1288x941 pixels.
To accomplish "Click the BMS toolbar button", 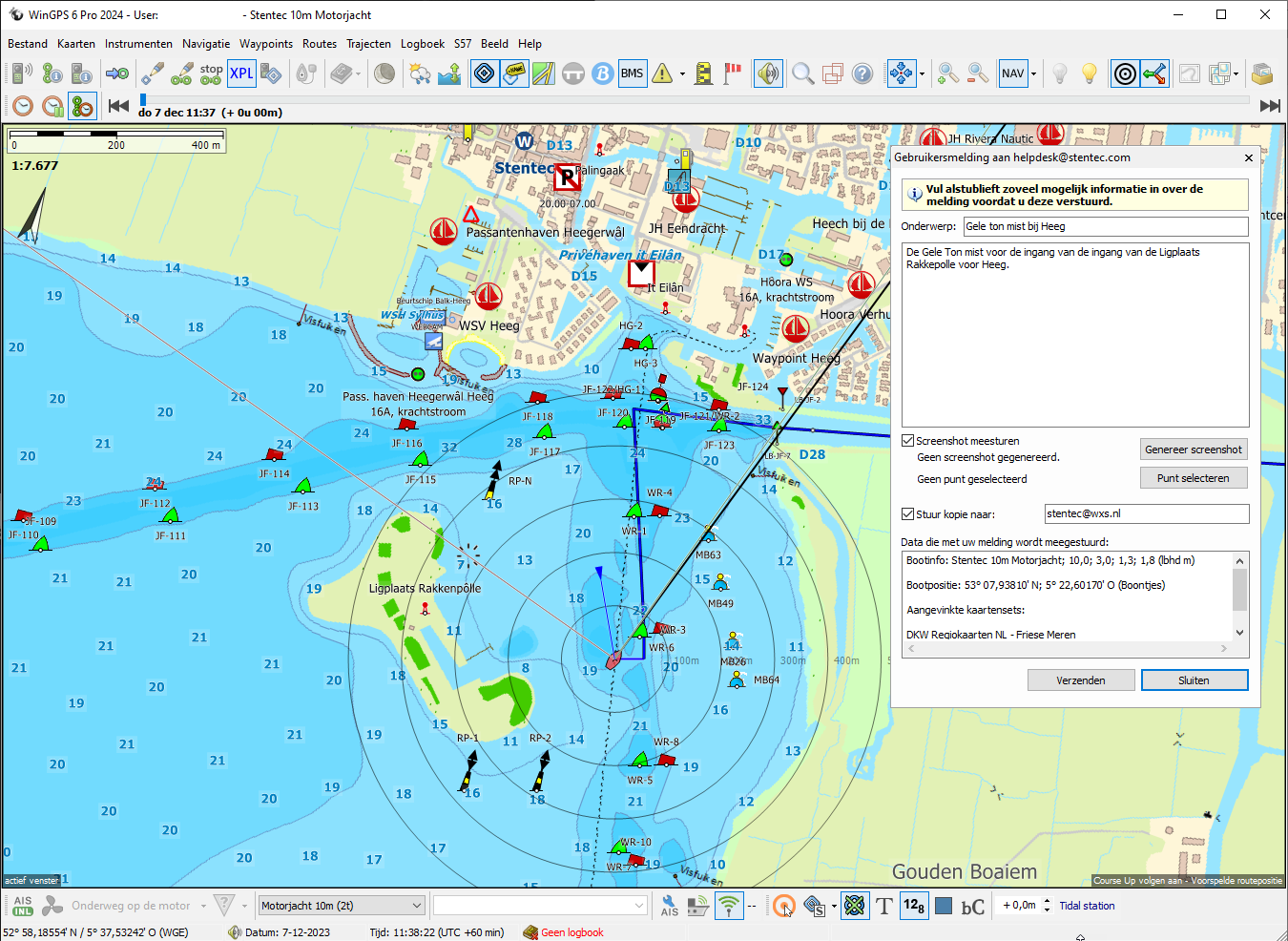I will pos(632,73).
